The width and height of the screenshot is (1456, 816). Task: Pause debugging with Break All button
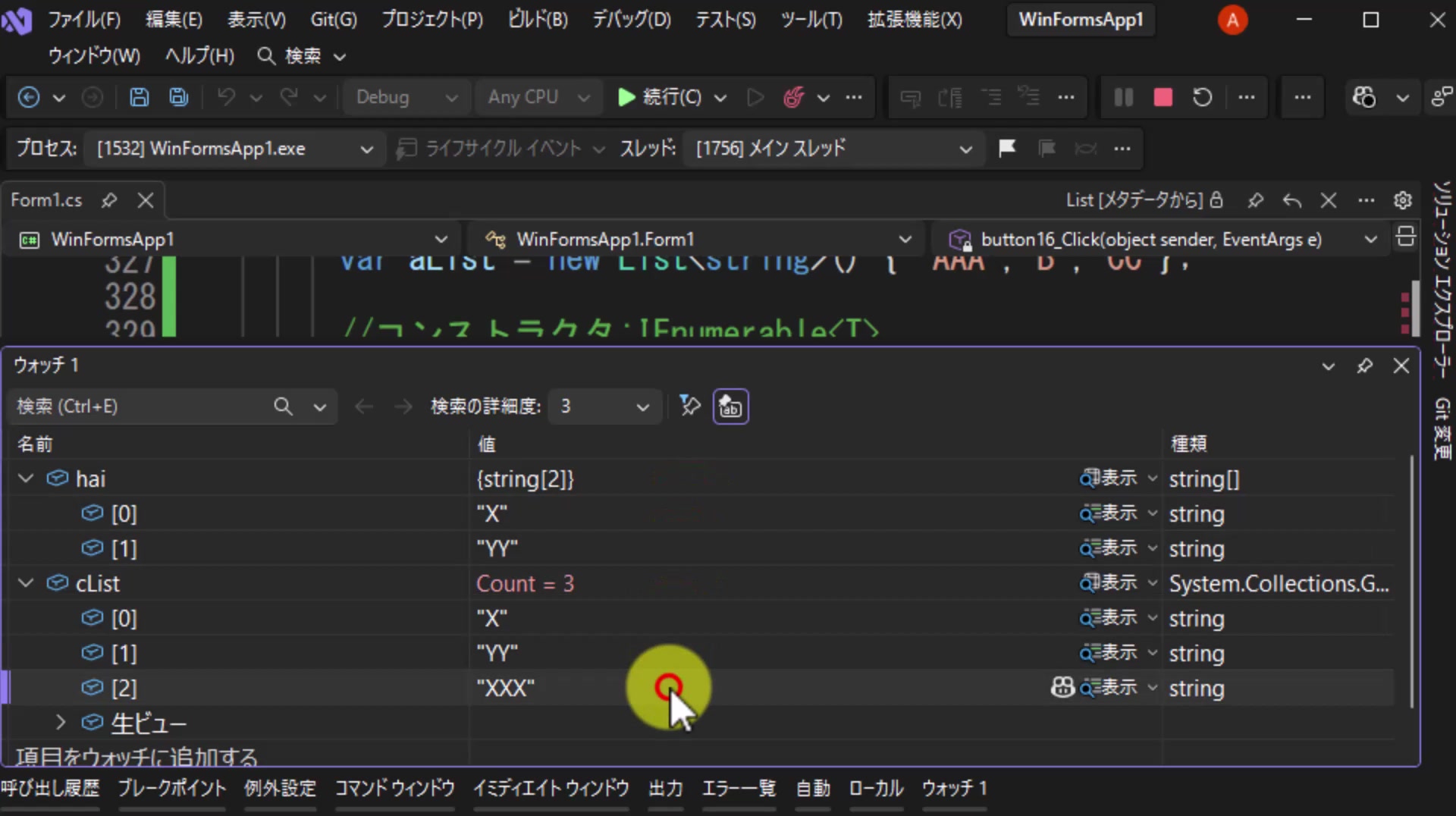(x=1124, y=97)
